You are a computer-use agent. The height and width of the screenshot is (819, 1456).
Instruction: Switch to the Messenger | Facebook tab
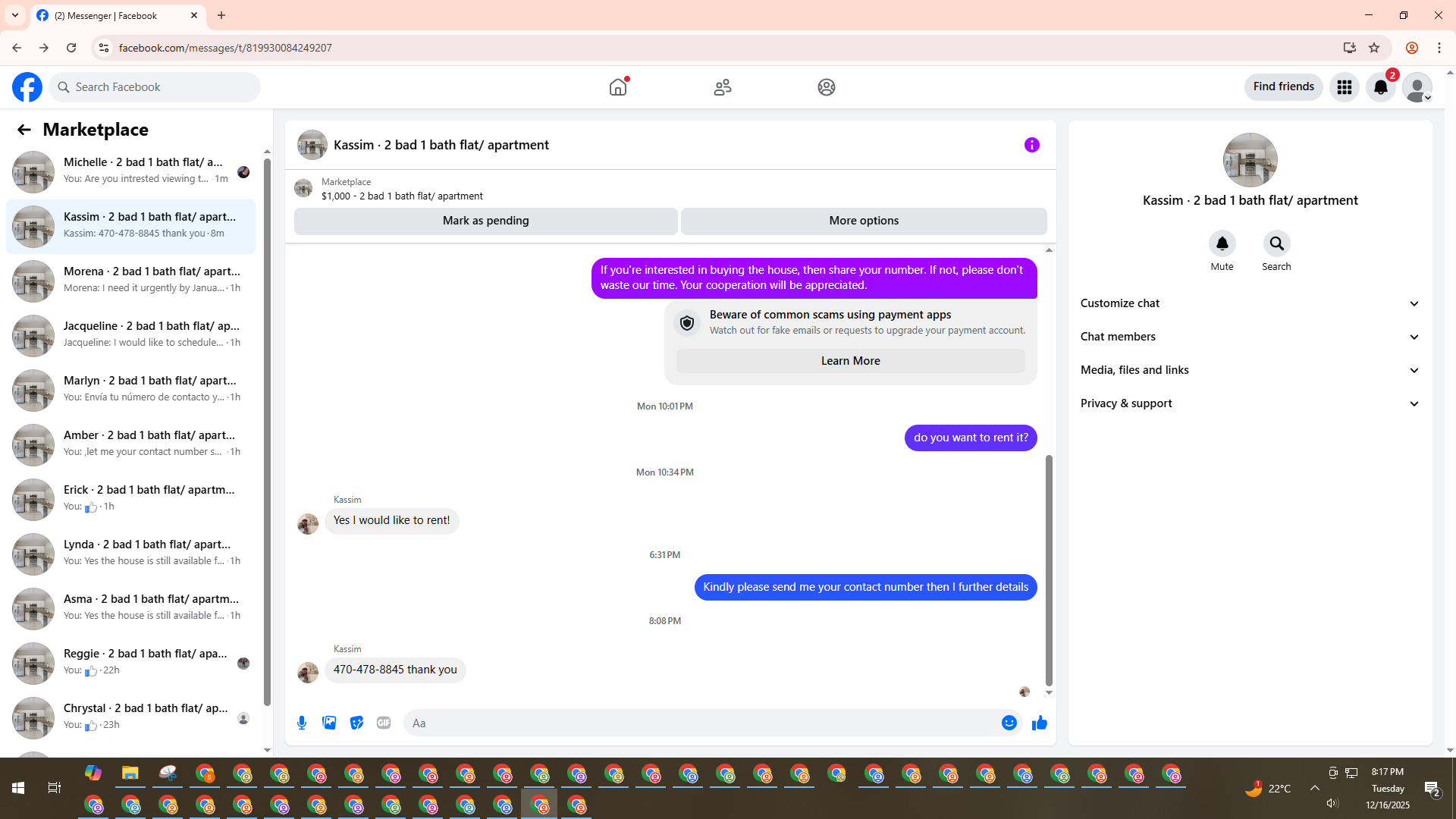coord(118,15)
